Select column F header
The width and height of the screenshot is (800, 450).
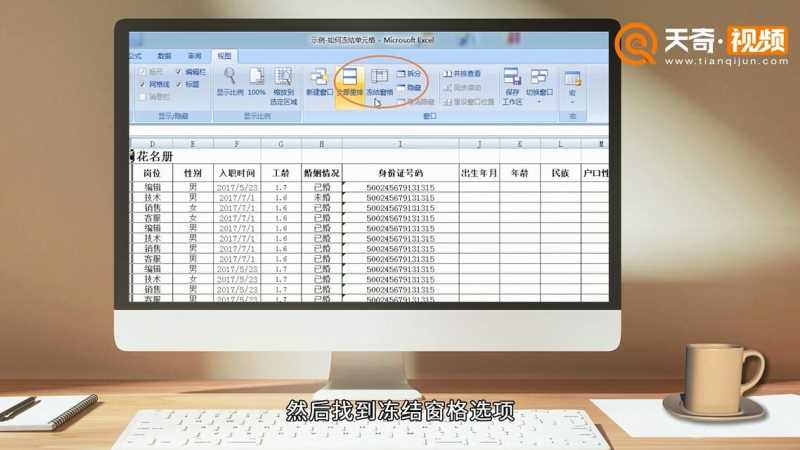(237, 144)
